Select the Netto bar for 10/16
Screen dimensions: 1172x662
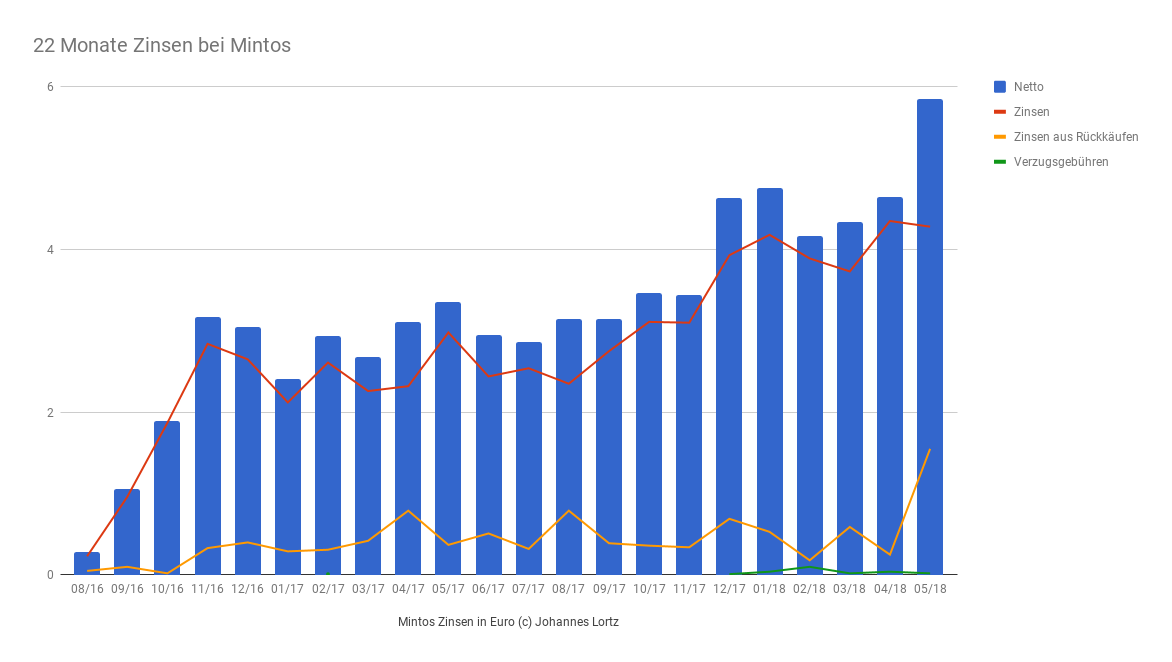[x=167, y=498]
